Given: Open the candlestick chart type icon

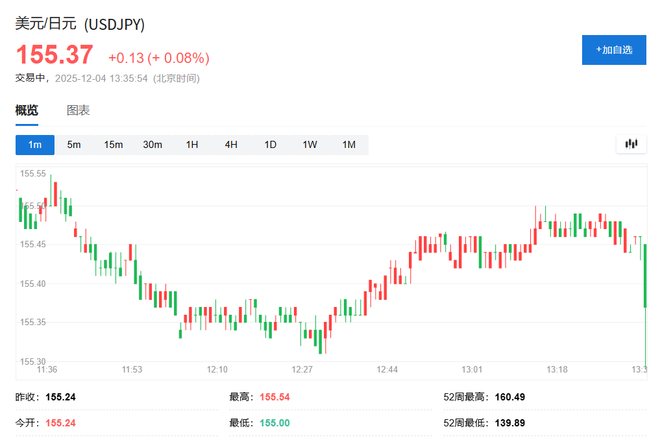Looking at the screenshot, I should pyautogui.click(x=630, y=144).
